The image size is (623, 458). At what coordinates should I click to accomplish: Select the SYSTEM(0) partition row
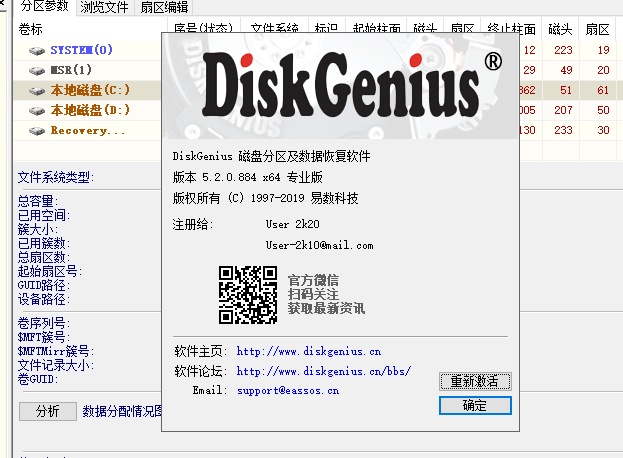pos(87,50)
